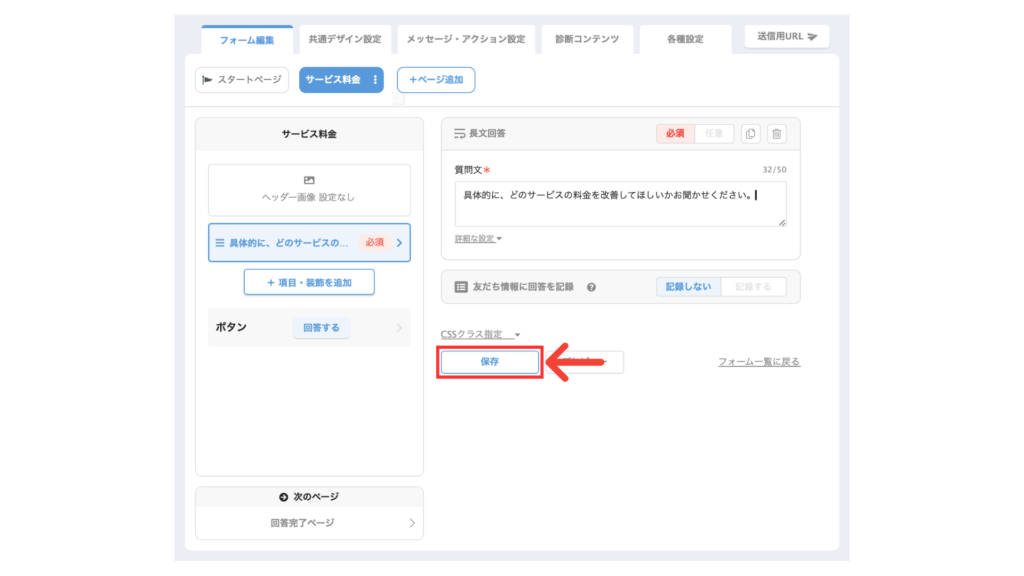This screenshot has width=1024, height=576.
Task: Click the help icon beside 友だち情報に回答を記録
Action: coord(591,287)
